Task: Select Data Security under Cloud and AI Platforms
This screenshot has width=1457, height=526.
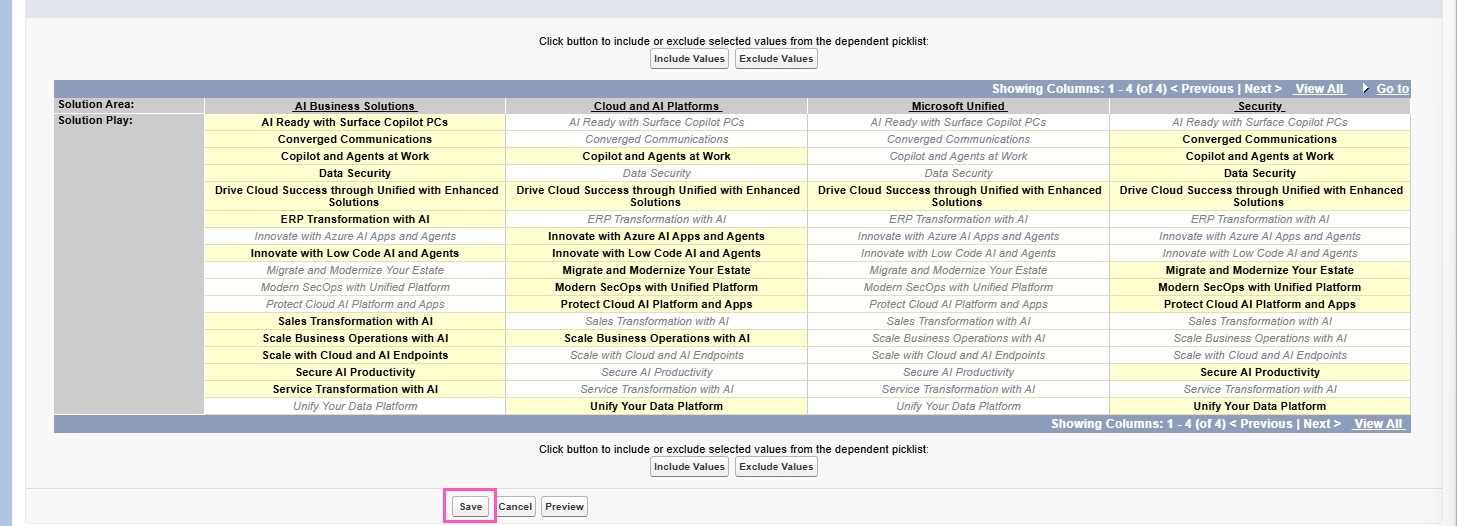Action: pos(656,173)
